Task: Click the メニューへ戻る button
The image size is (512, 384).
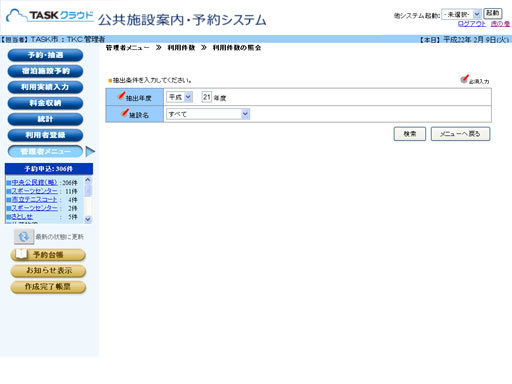Action: click(460, 134)
